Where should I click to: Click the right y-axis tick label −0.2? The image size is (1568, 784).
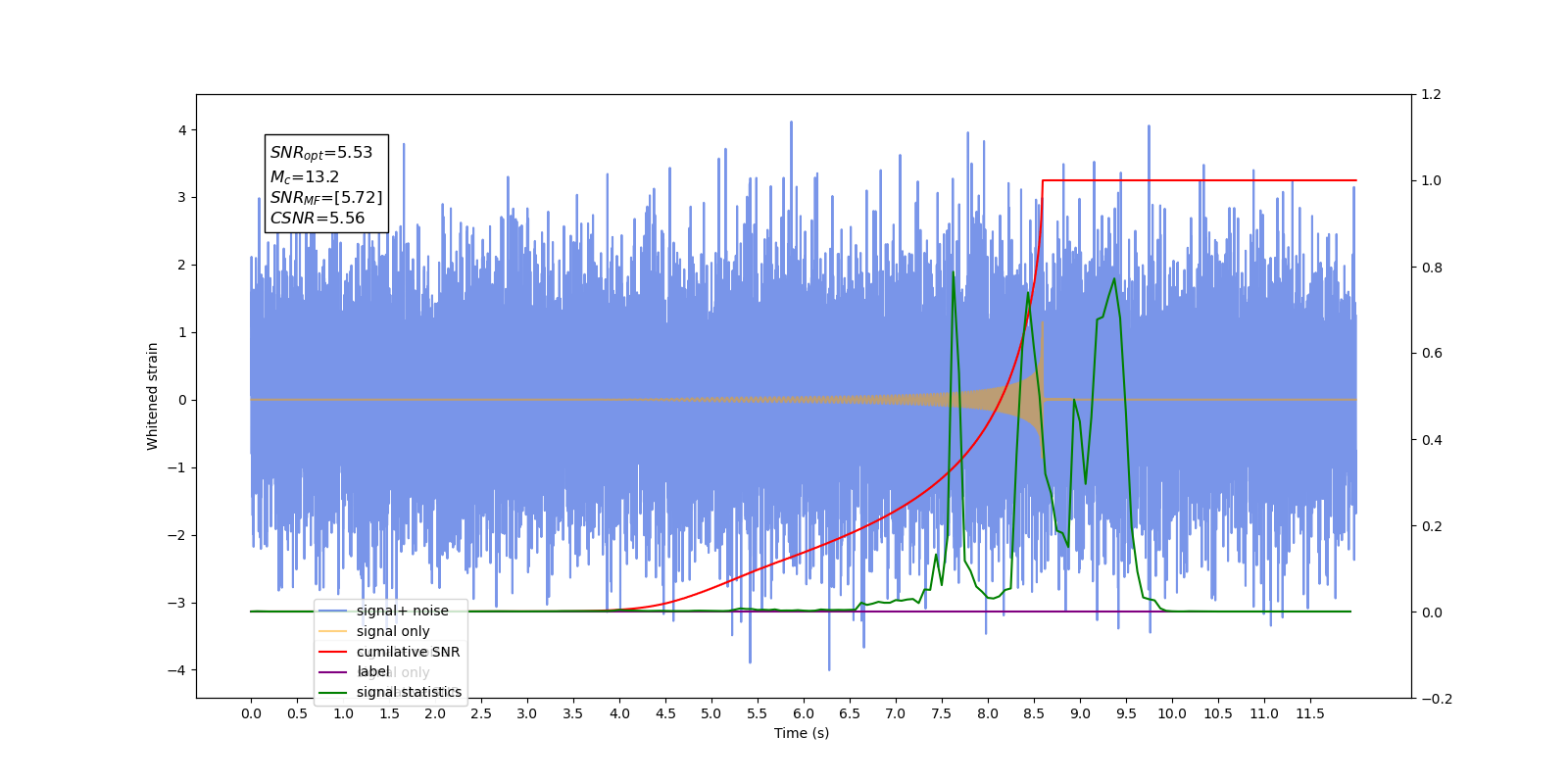click(1437, 699)
